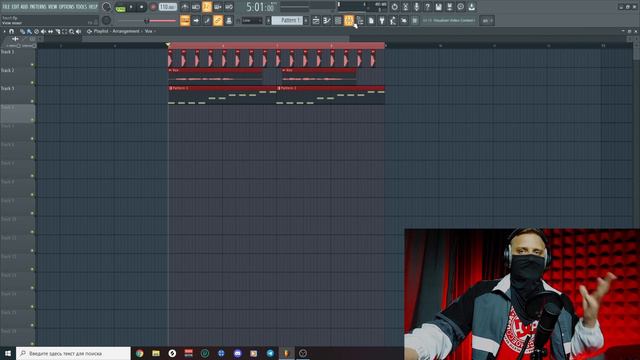Viewport: 640px width, 360px height.
Task: Toggle typing keyboard to piano icon
Action: coord(185,20)
